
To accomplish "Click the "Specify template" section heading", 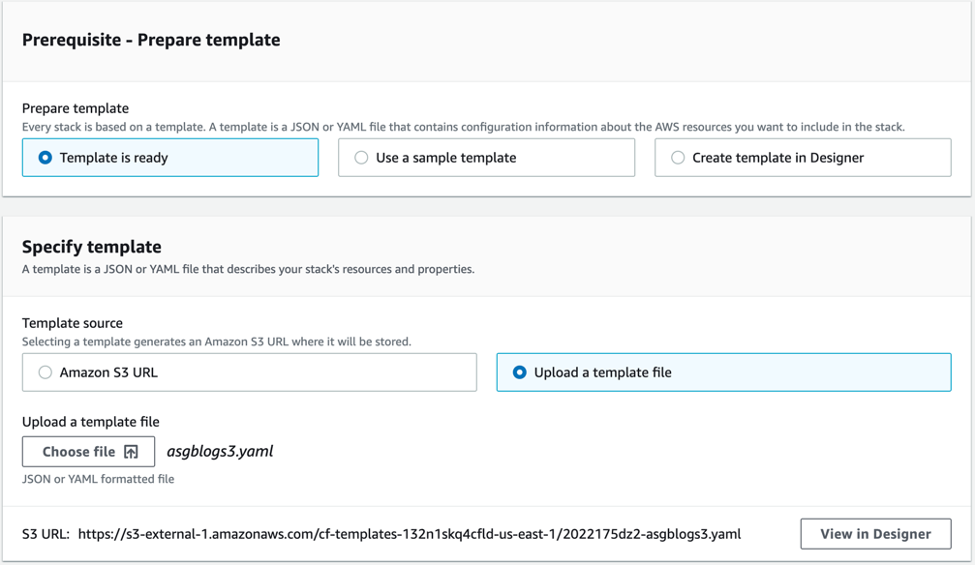I will (91, 247).
